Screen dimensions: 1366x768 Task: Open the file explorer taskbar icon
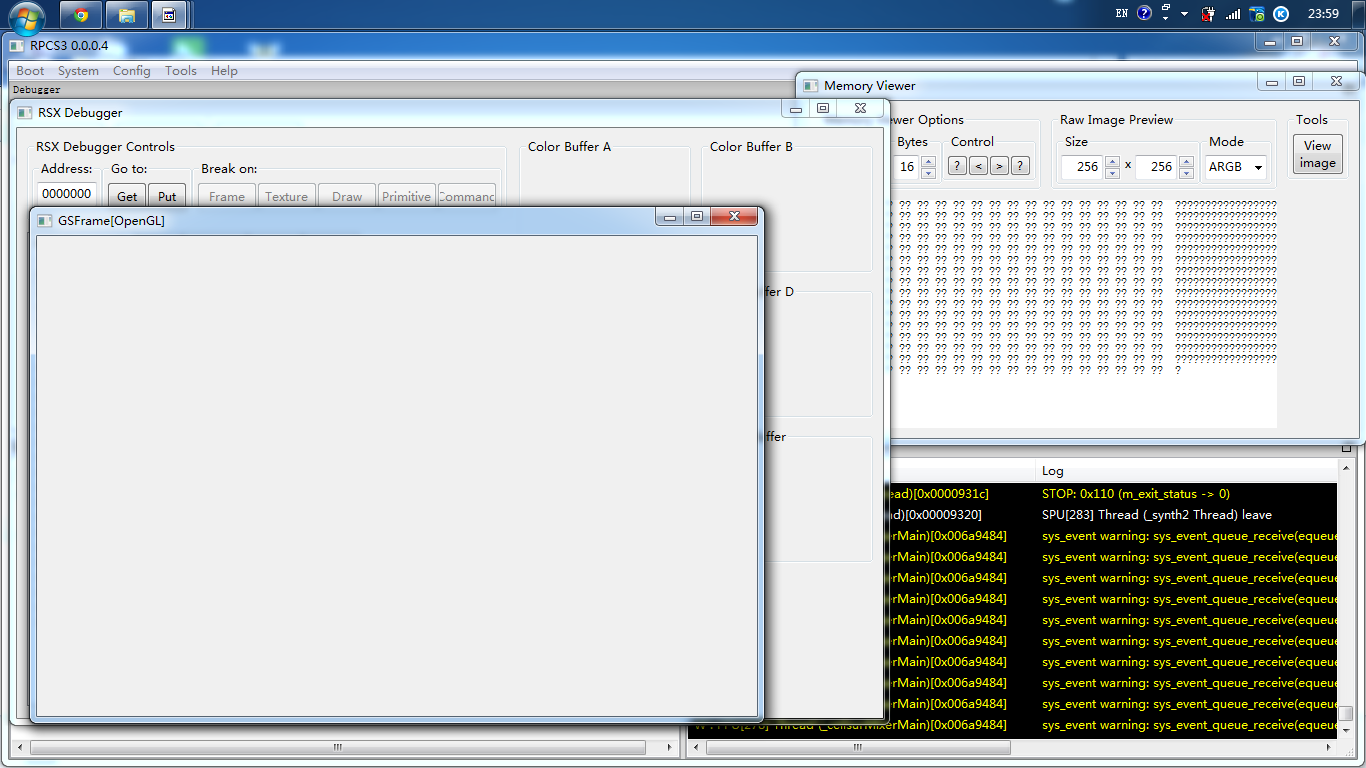pos(126,15)
